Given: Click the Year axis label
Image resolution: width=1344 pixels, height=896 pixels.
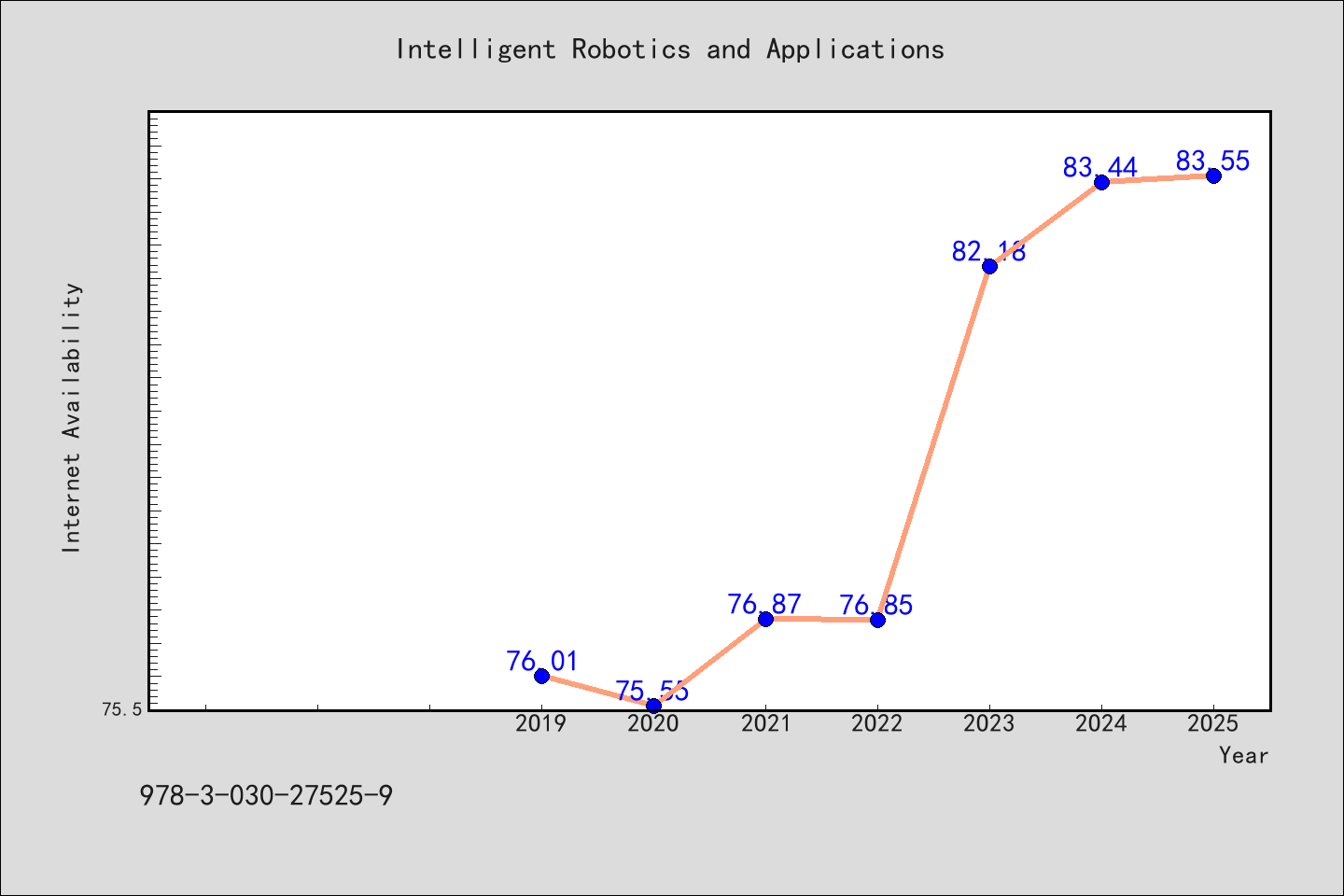Looking at the screenshot, I should click(x=1243, y=755).
